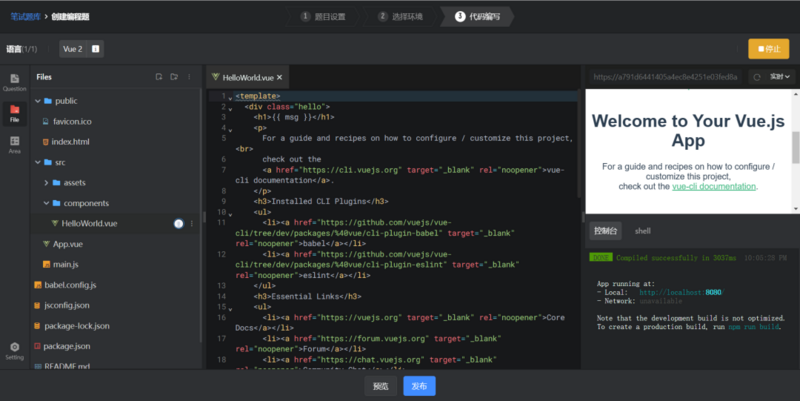Expand the assets folder

click(46, 183)
